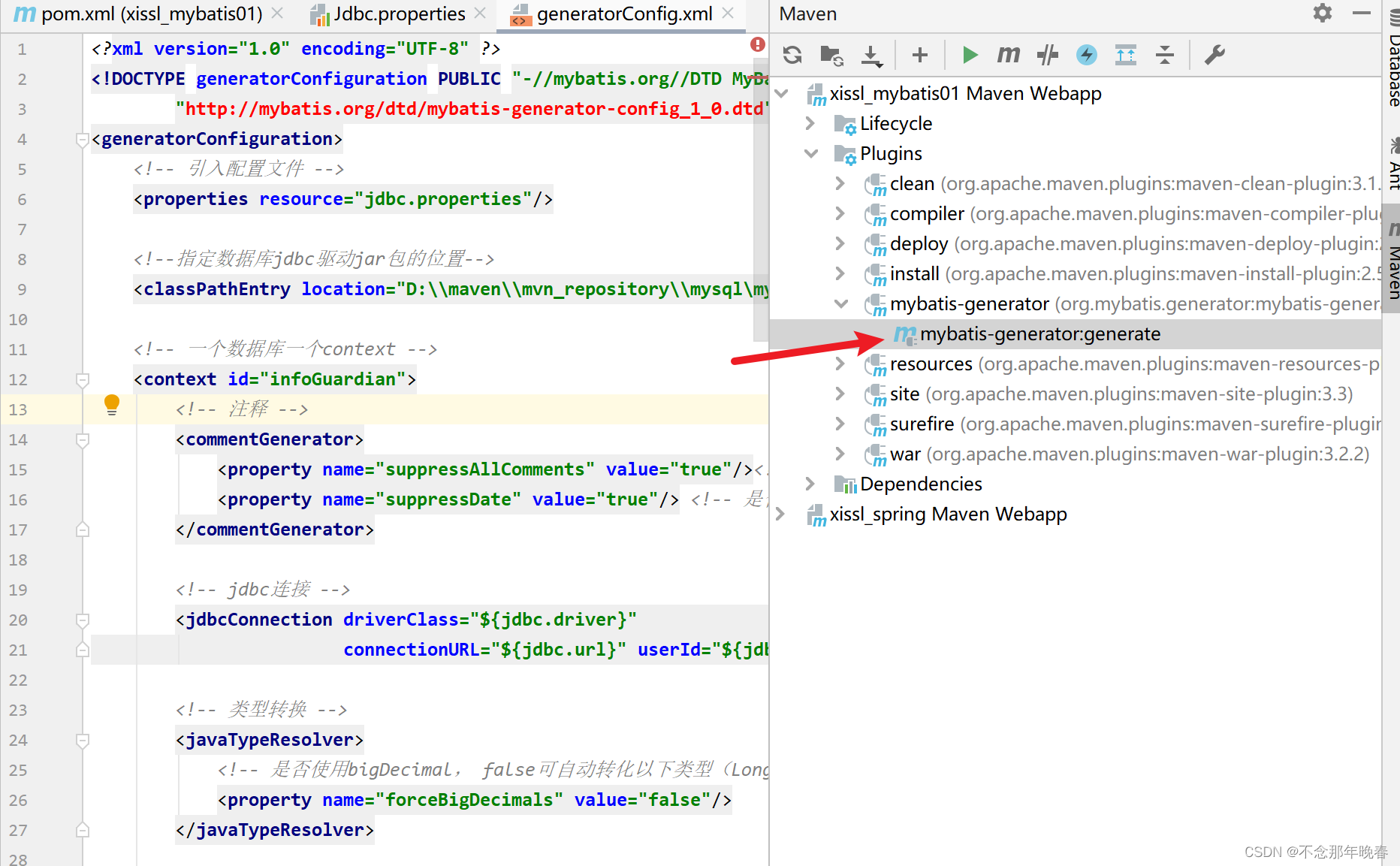Hide the Maven tool window
The image size is (1400, 866).
tap(1362, 13)
